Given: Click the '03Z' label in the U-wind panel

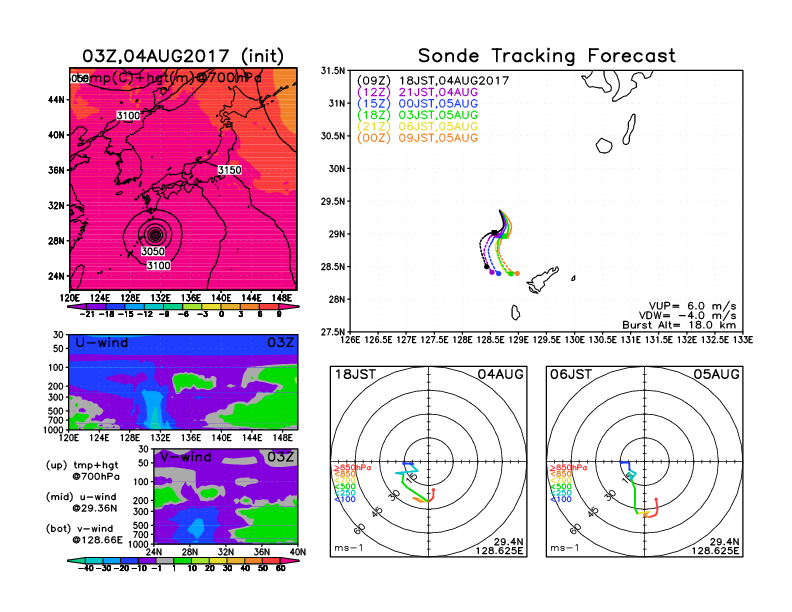Looking at the screenshot, I should [x=280, y=343].
